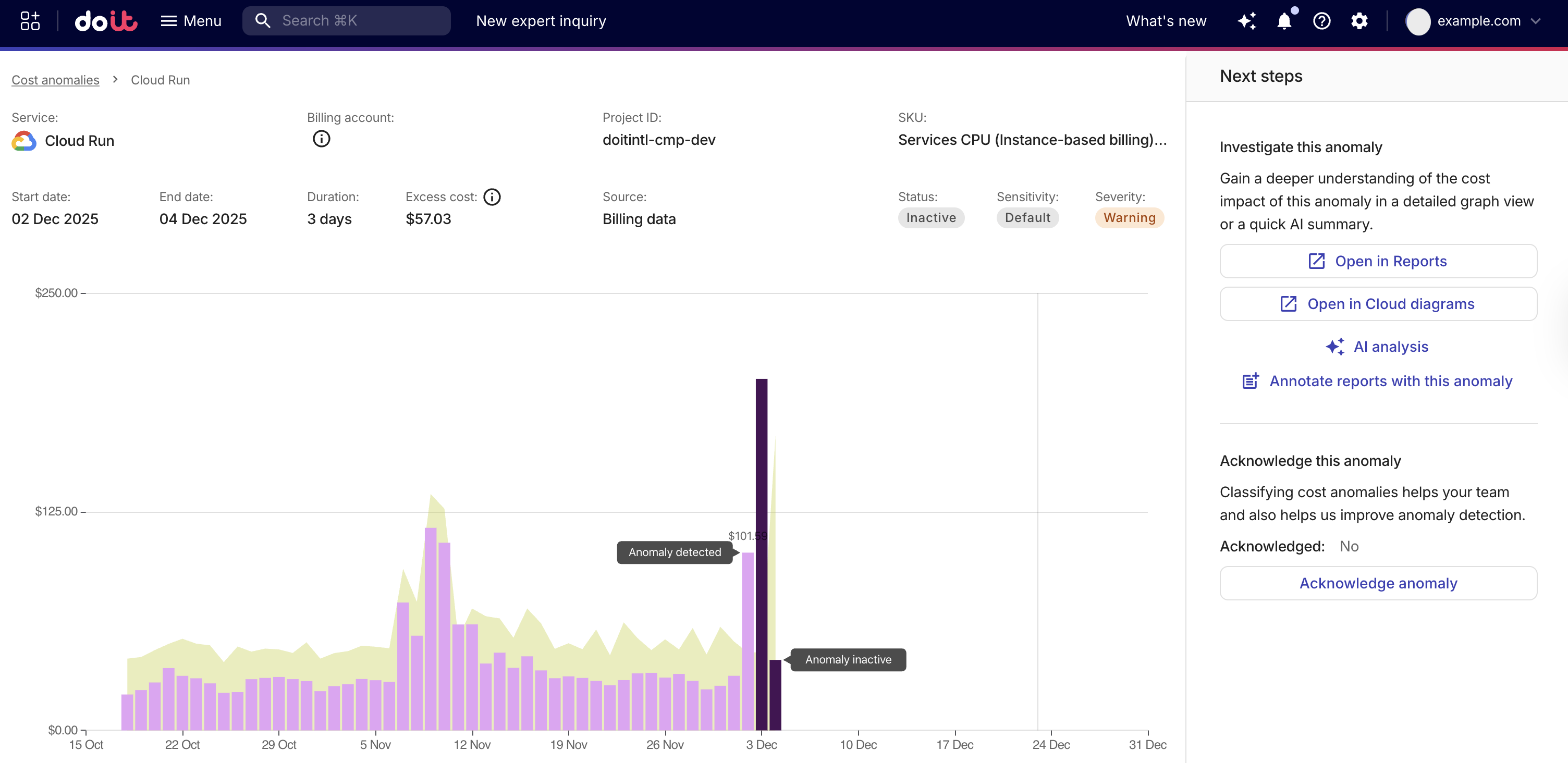This screenshot has height=763, width=1568.
Task: Click the DoiT logo
Action: click(x=105, y=20)
